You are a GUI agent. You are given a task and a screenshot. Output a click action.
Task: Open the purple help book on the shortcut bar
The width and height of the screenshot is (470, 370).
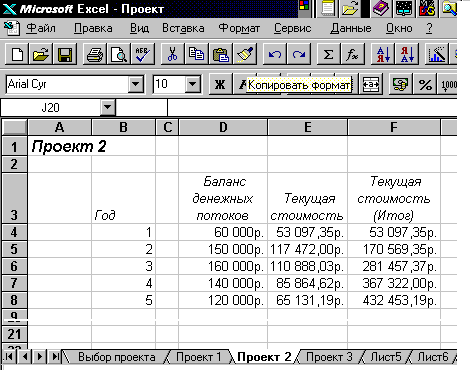point(380,8)
